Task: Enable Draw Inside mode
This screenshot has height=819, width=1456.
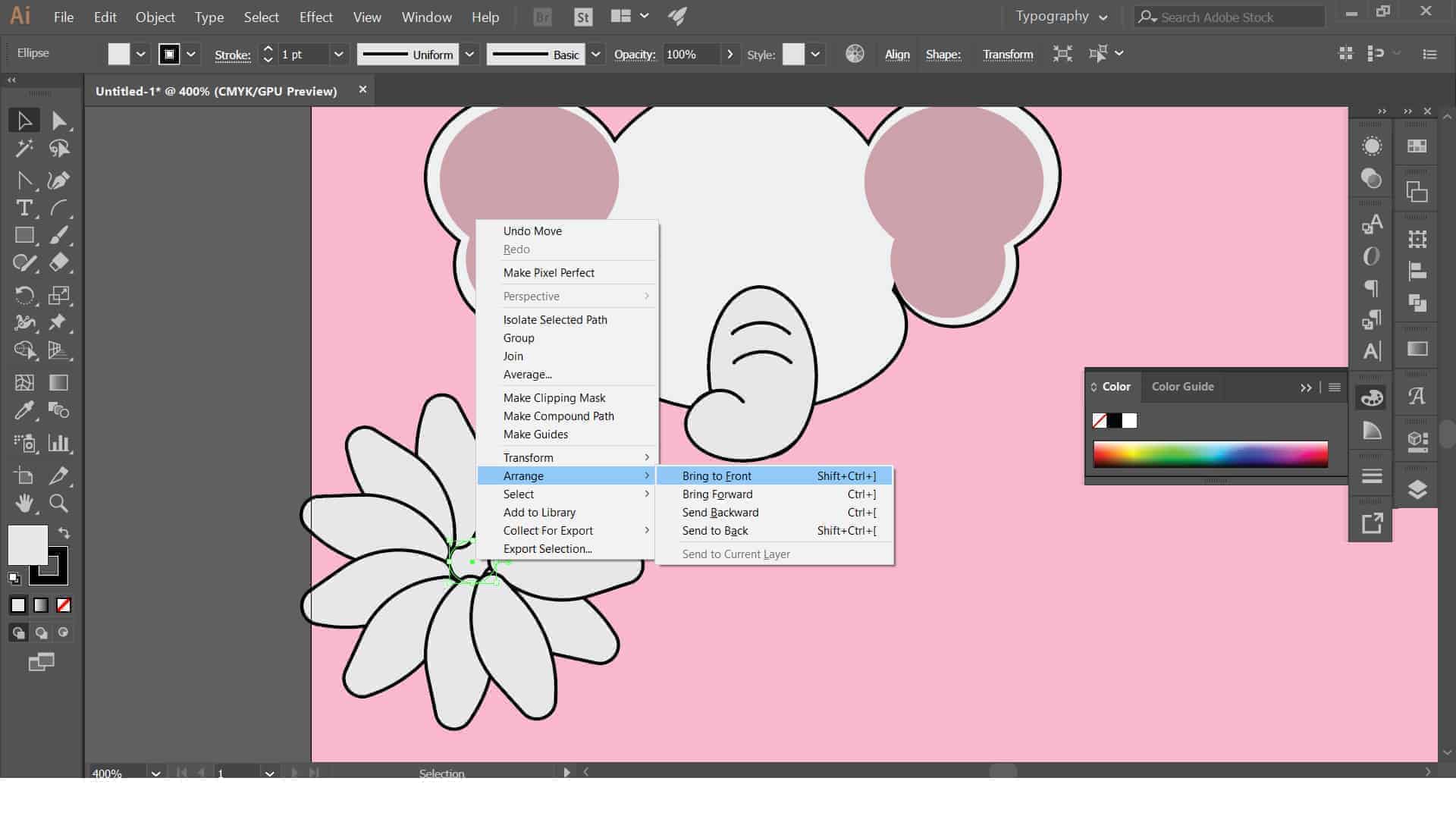Action: [64, 632]
